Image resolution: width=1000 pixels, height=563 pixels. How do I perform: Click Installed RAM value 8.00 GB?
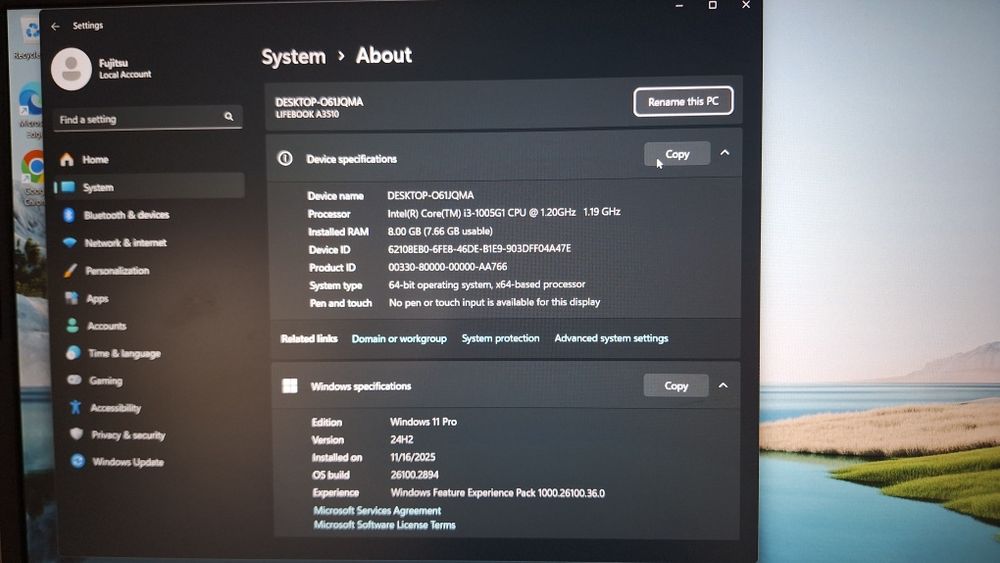(440, 231)
